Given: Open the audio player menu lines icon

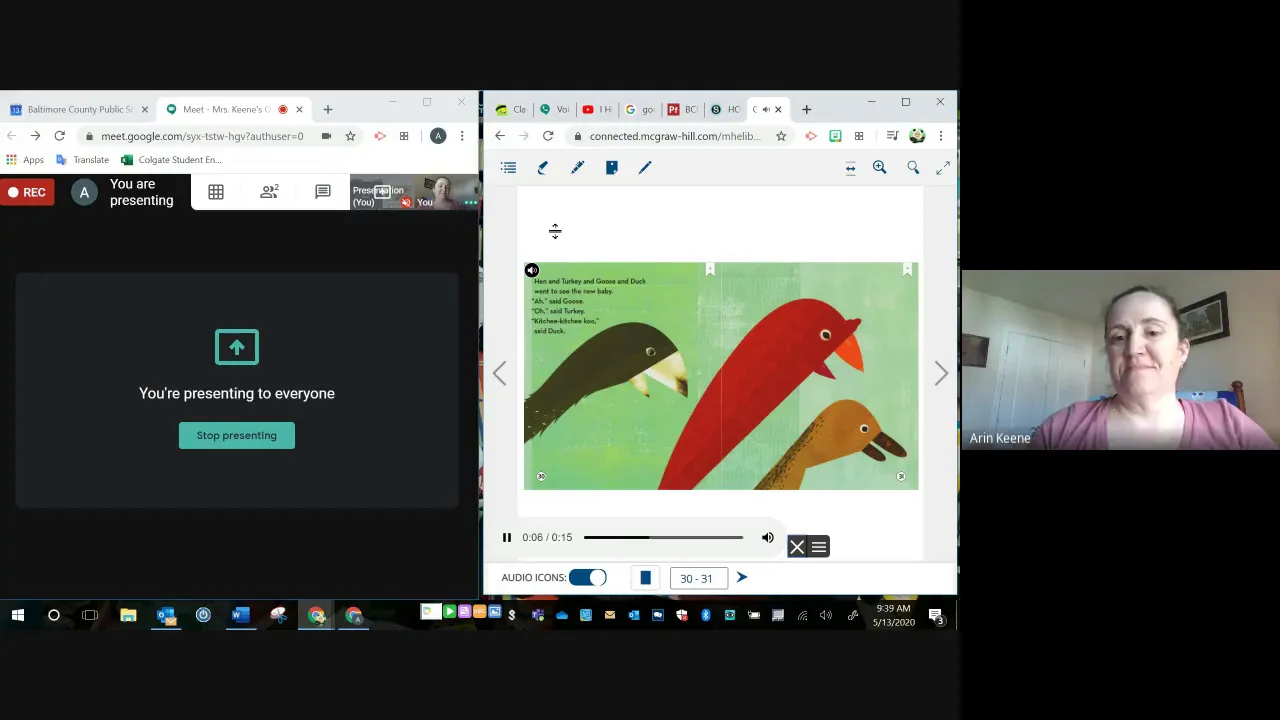Looking at the screenshot, I should pyautogui.click(x=819, y=547).
